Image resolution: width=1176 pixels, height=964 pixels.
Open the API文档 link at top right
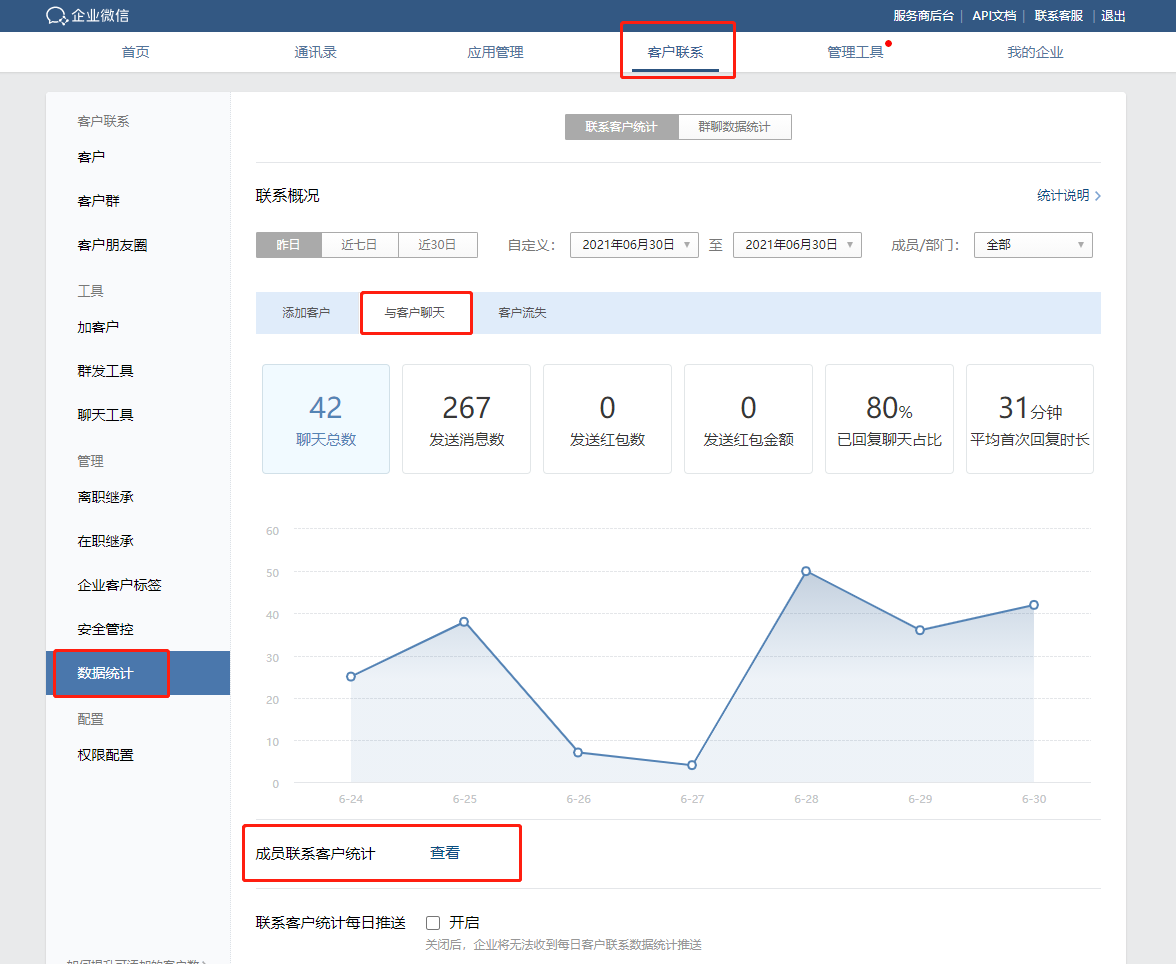pyautogui.click(x=994, y=16)
